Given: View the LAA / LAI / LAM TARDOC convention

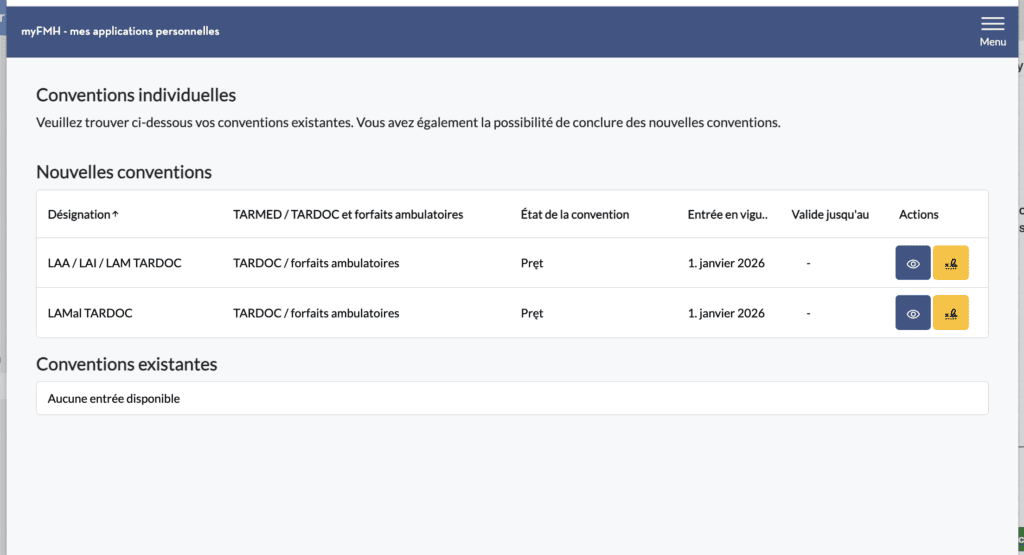Looking at the screenshot, I should point(912,263).
